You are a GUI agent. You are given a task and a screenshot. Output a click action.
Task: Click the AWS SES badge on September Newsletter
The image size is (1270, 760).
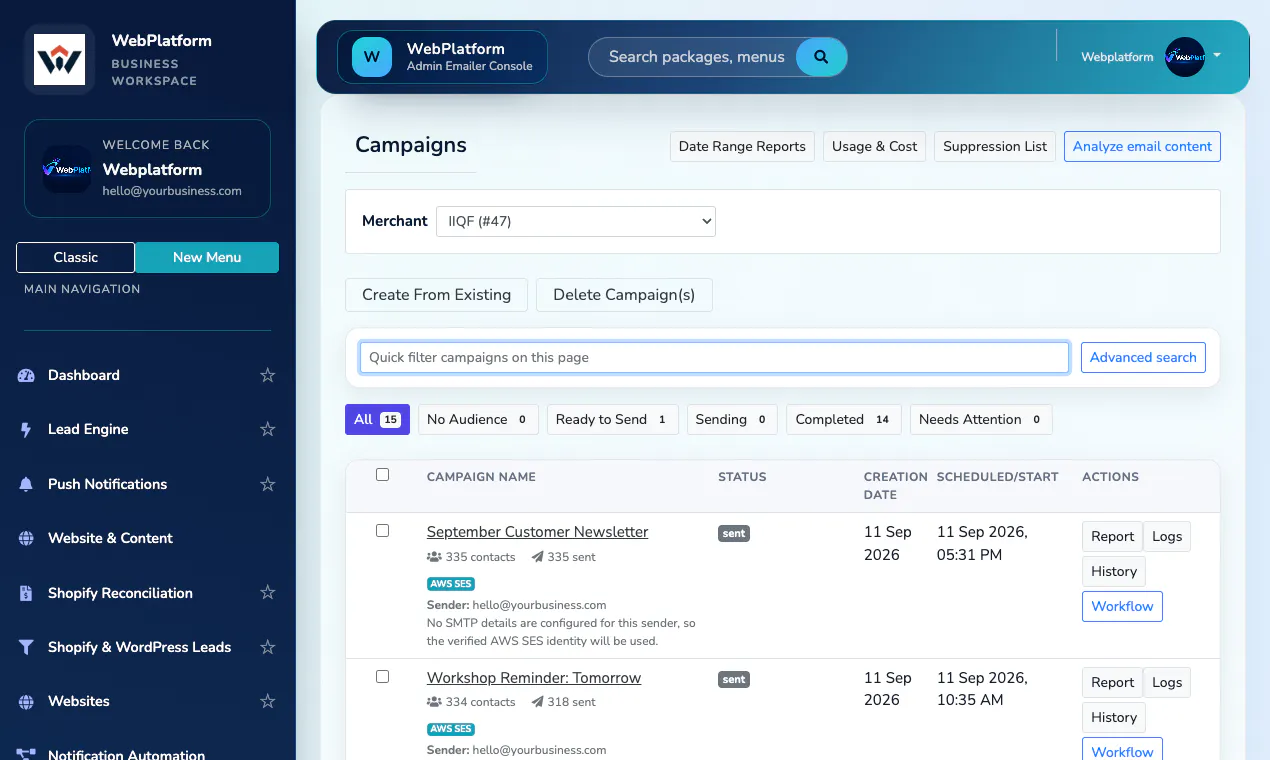point(451,583)
